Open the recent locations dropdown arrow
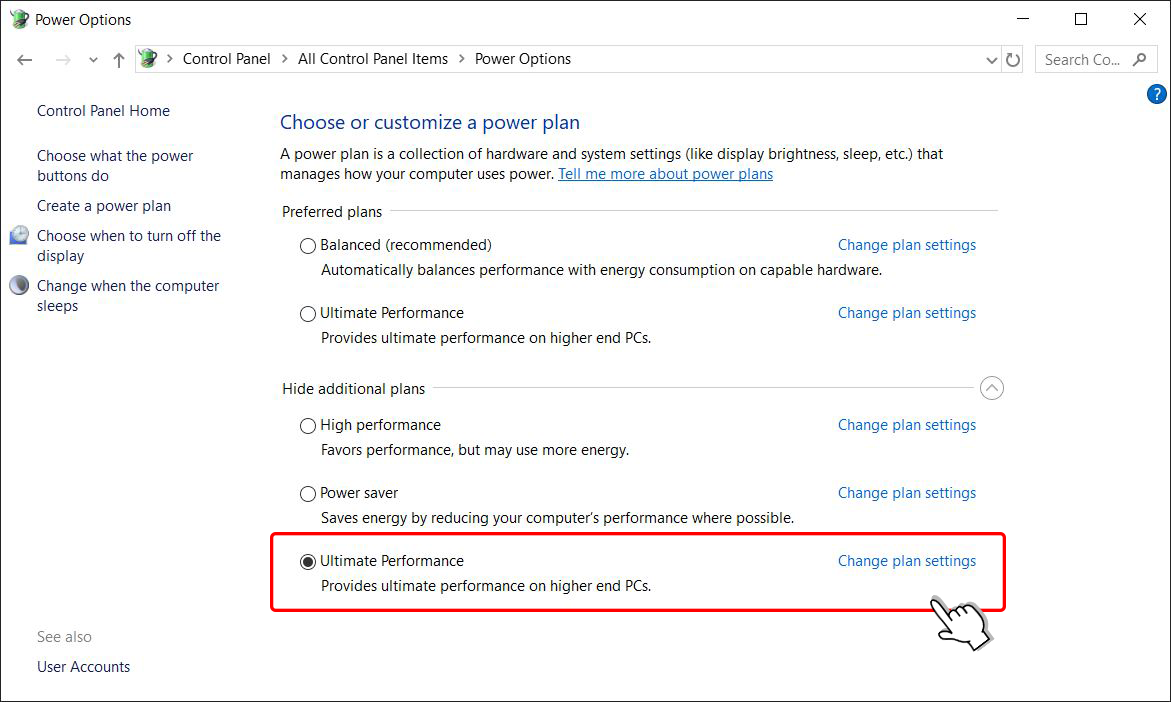Image resolution: width=1171 pixels, height=702 pixels. (93, 60)
